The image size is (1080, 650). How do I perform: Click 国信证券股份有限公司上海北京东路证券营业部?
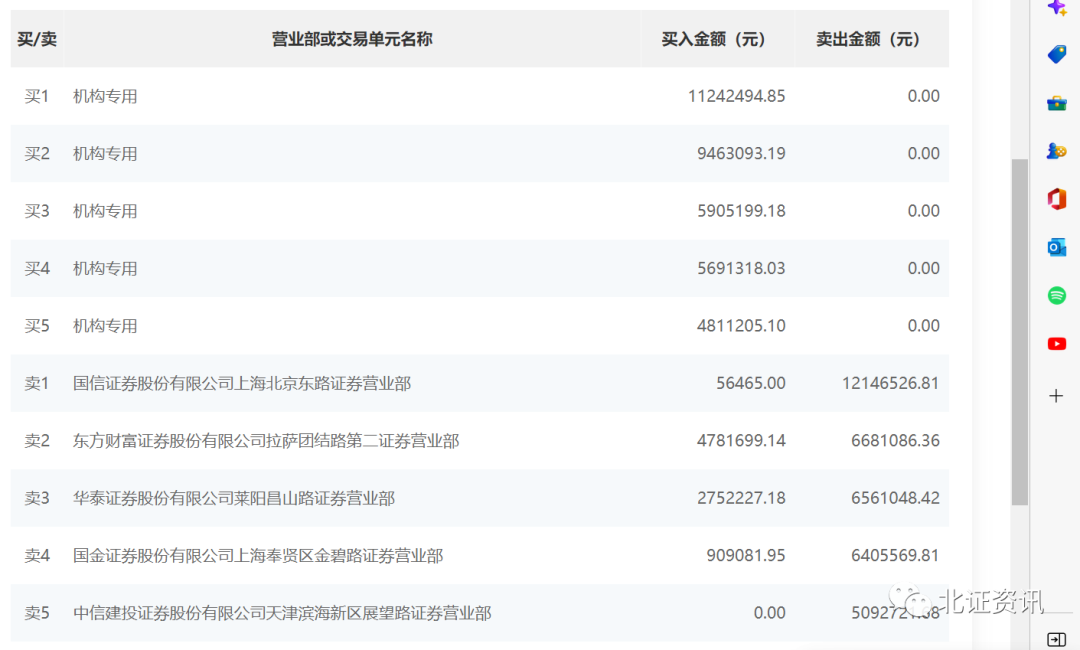[242, 384]
